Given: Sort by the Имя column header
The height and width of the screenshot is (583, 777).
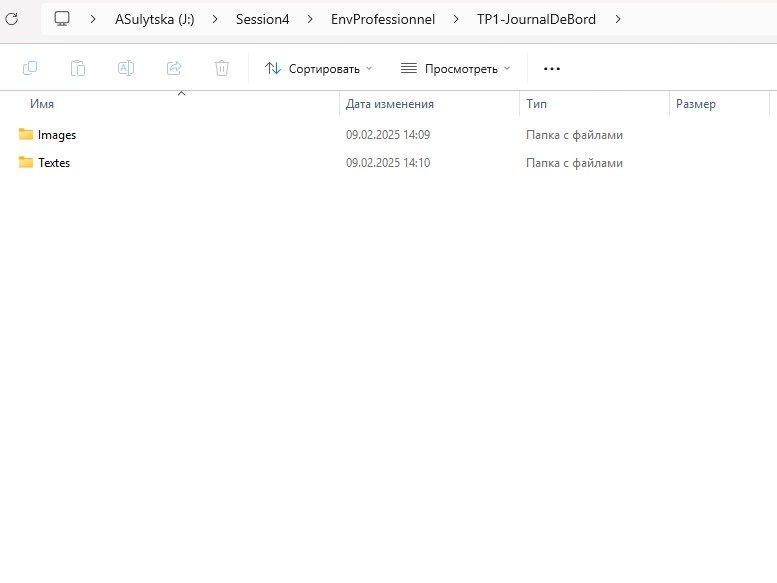Looking at the screenshot, I should (x=42, y=104).
